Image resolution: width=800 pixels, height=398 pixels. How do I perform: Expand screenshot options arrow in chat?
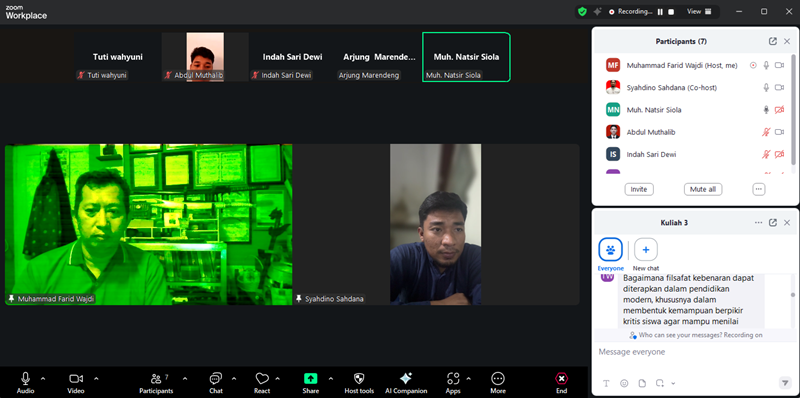pyautogui.click(x=673, y=383)
